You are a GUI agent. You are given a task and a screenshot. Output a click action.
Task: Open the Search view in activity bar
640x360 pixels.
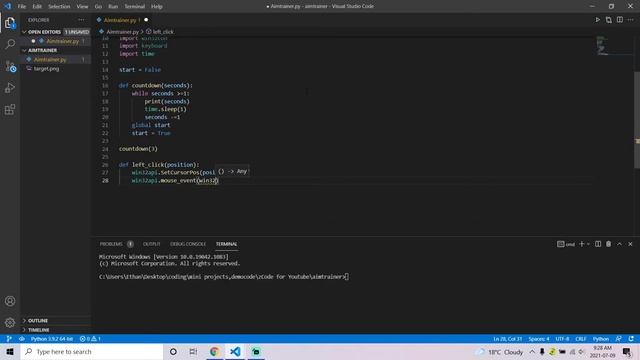(10, 44)
